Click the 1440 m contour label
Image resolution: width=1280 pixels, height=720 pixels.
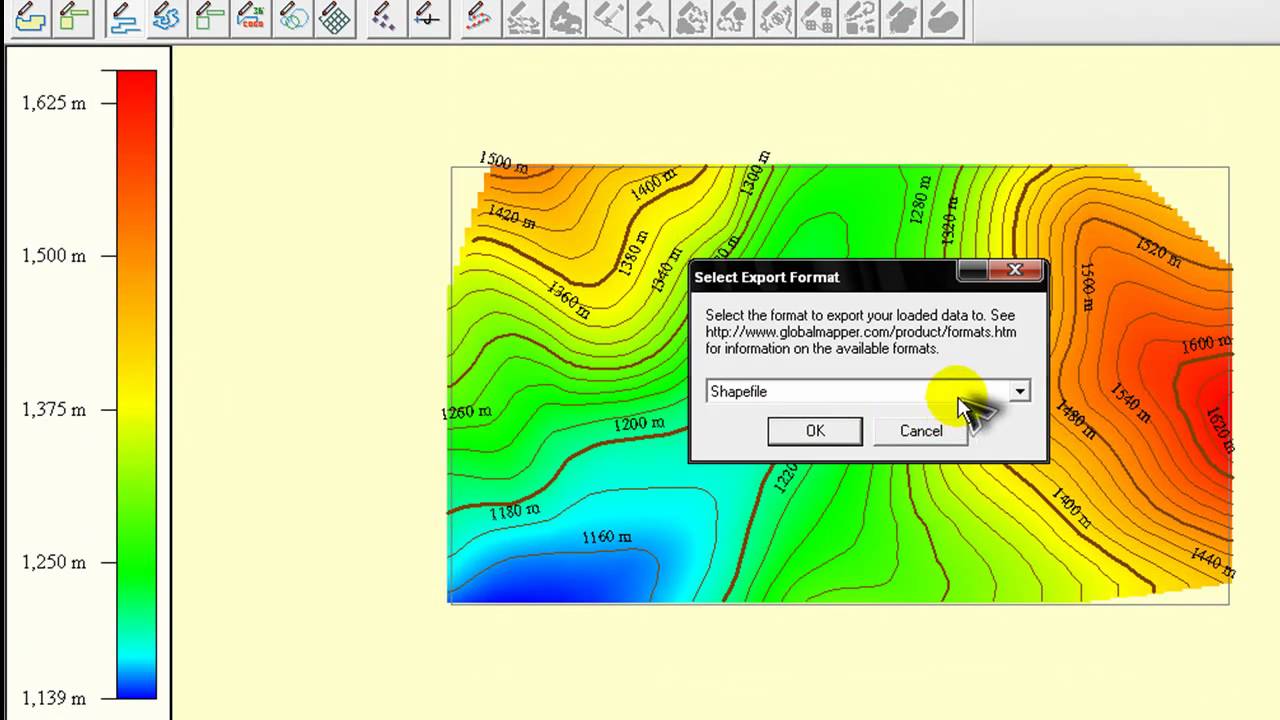pyautogui.click(x=1213, y=563)
